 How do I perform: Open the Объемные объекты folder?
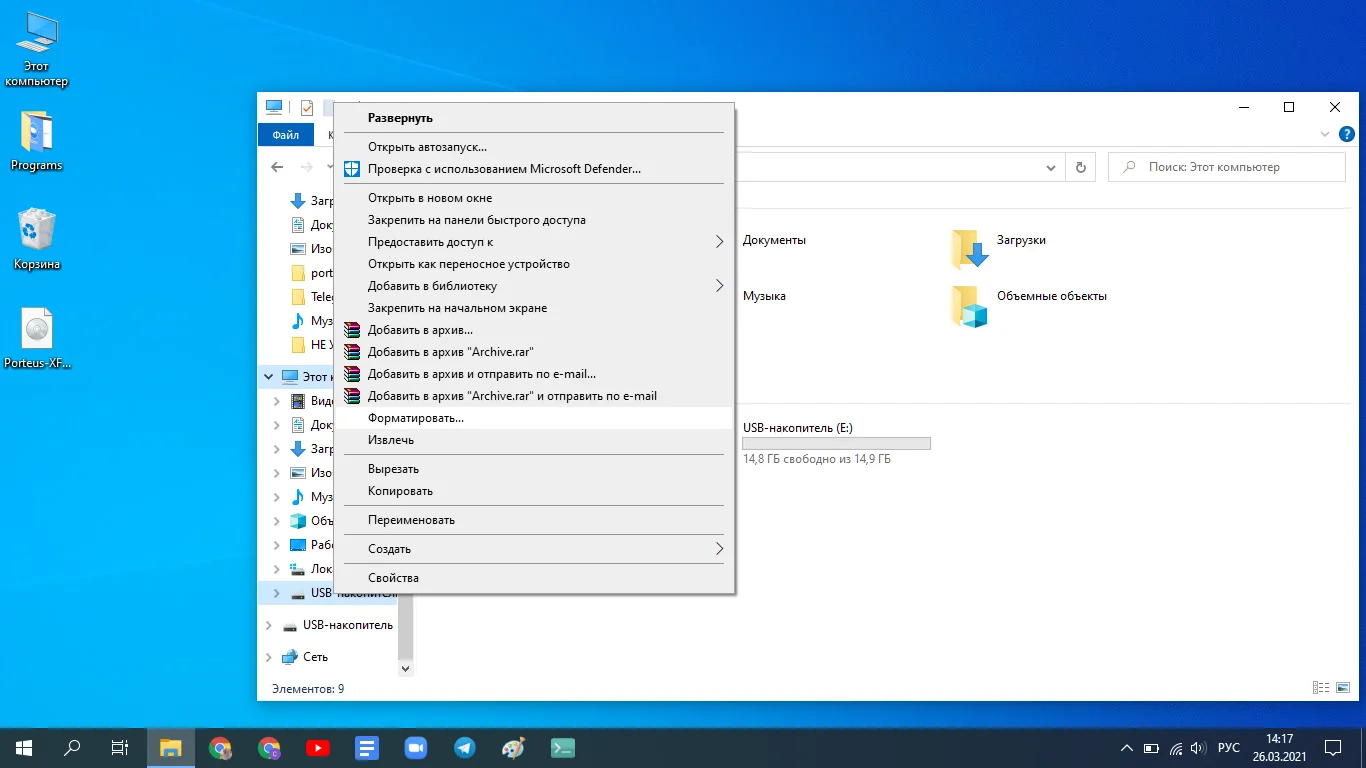click(969, 306)
